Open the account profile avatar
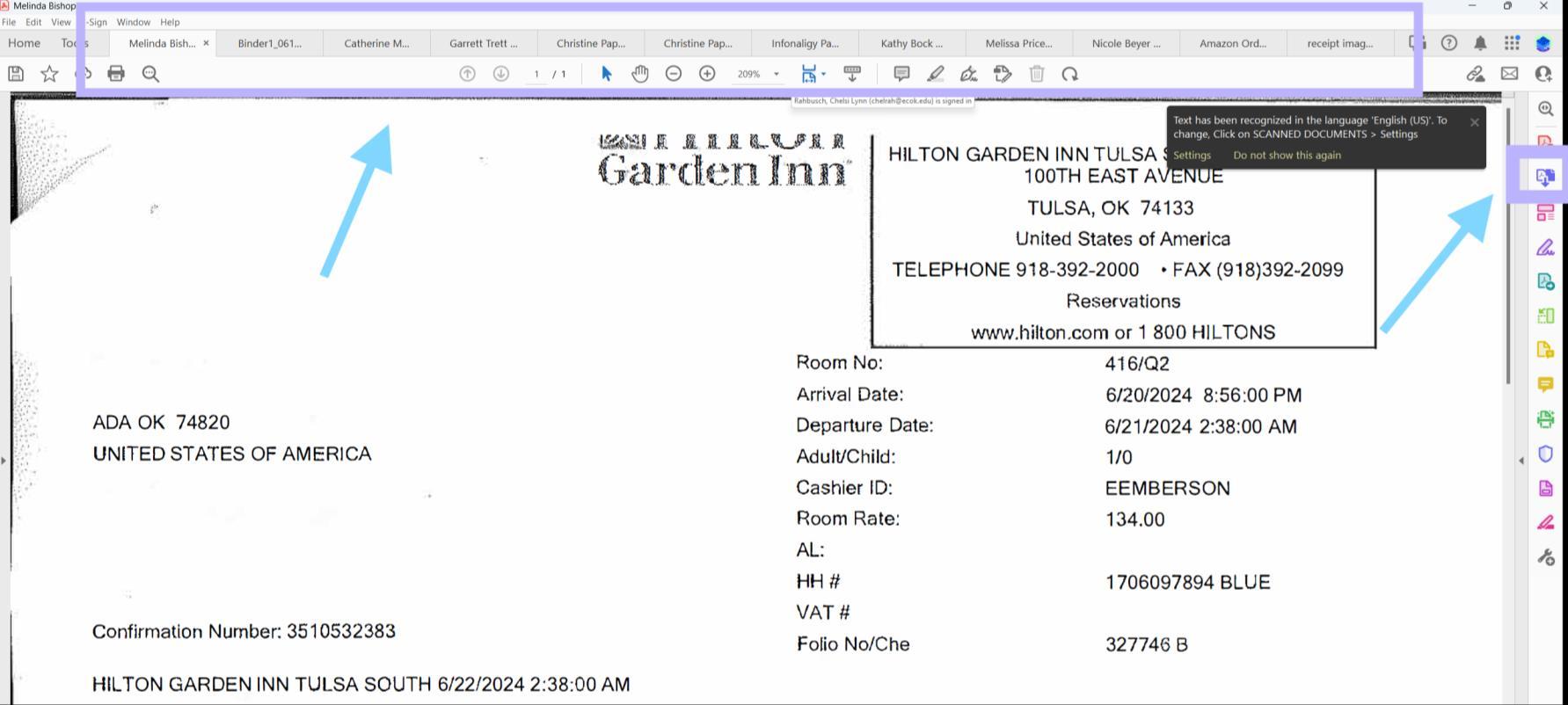The image size is (1568, 705). coord(1543,43)
